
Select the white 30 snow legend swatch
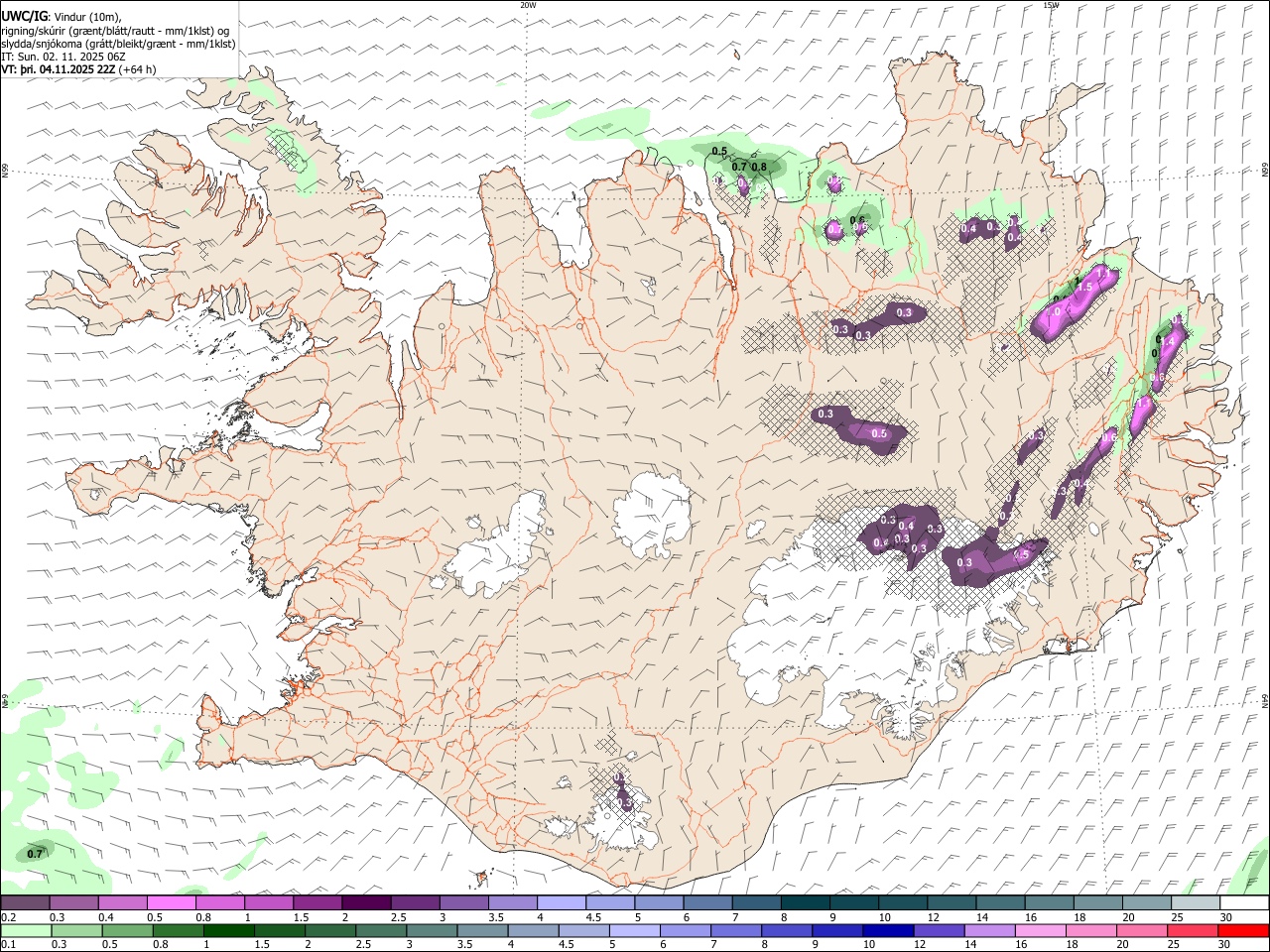tap(1244, 903)
